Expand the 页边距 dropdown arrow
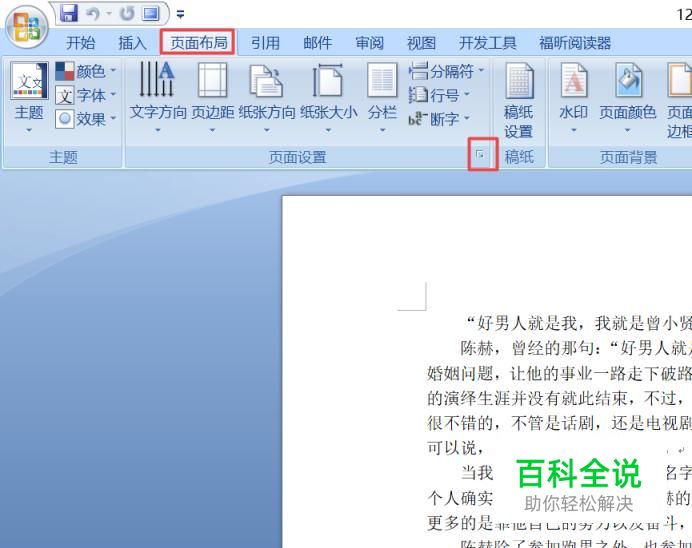 (x=212, y=130)
